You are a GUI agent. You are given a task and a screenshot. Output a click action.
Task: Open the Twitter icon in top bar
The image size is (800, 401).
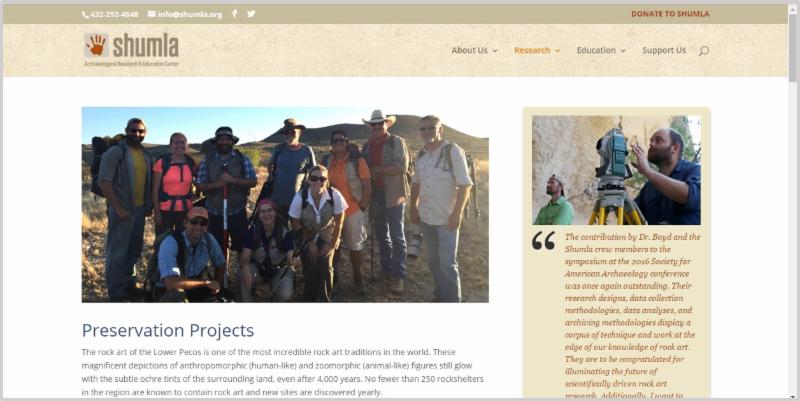[251, 14]
